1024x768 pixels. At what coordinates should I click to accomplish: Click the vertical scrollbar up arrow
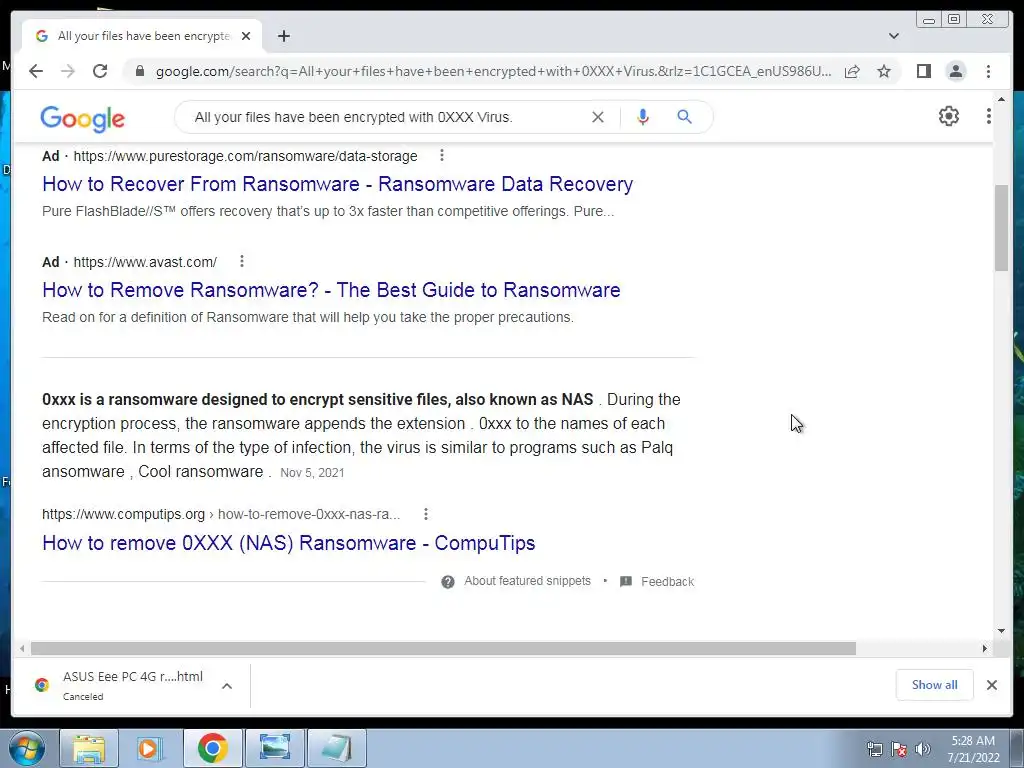1001,100
